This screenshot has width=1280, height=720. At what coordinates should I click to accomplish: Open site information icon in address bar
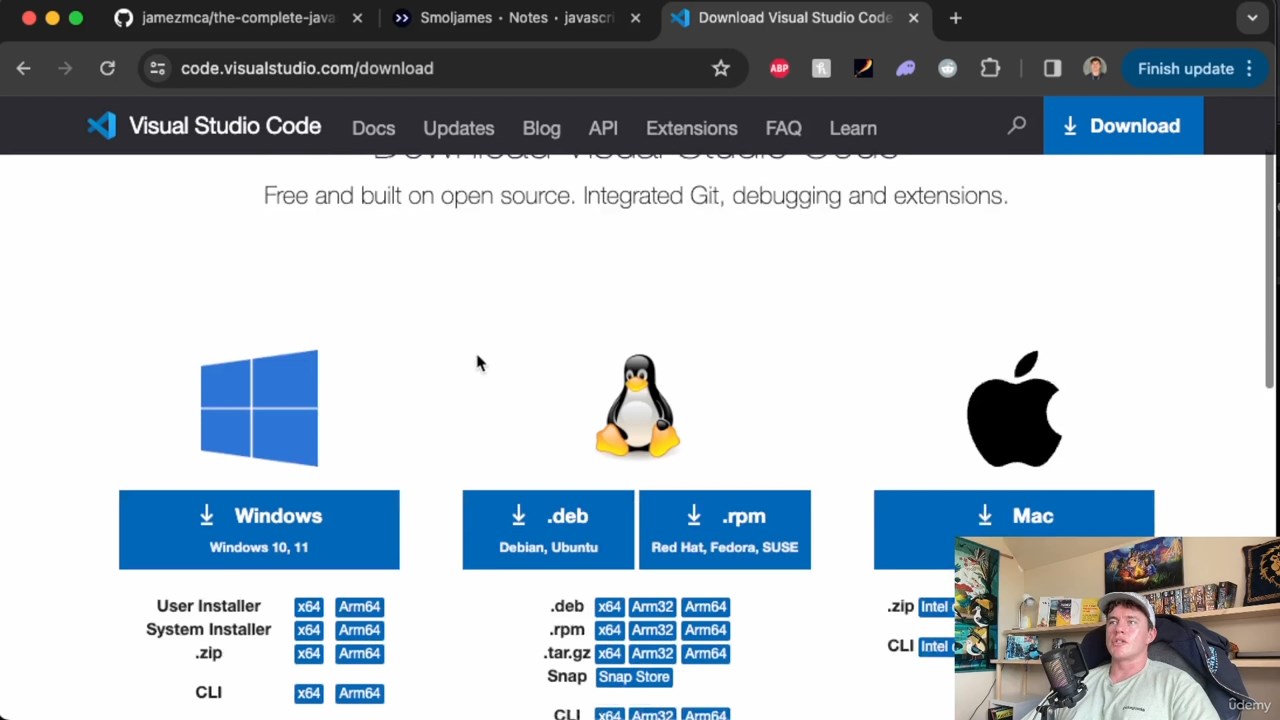click(157, 68)
